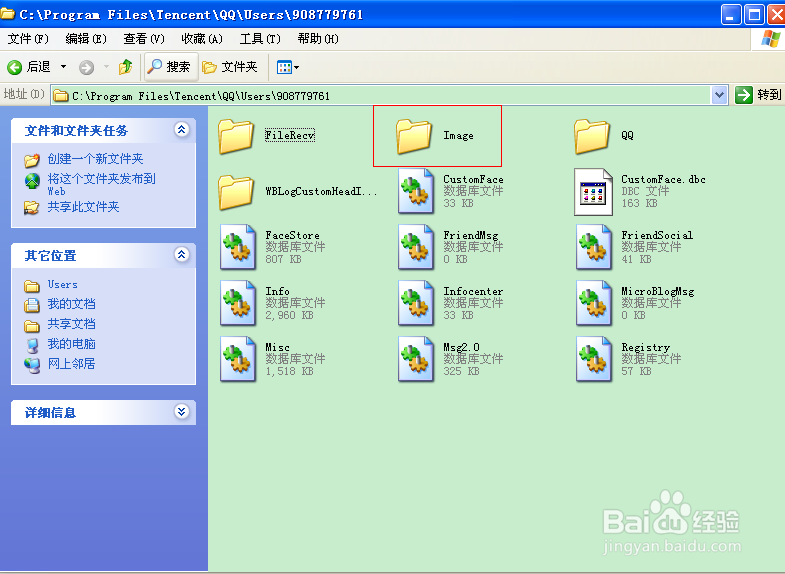Open the 收藏(A) menu

[202, 39]
